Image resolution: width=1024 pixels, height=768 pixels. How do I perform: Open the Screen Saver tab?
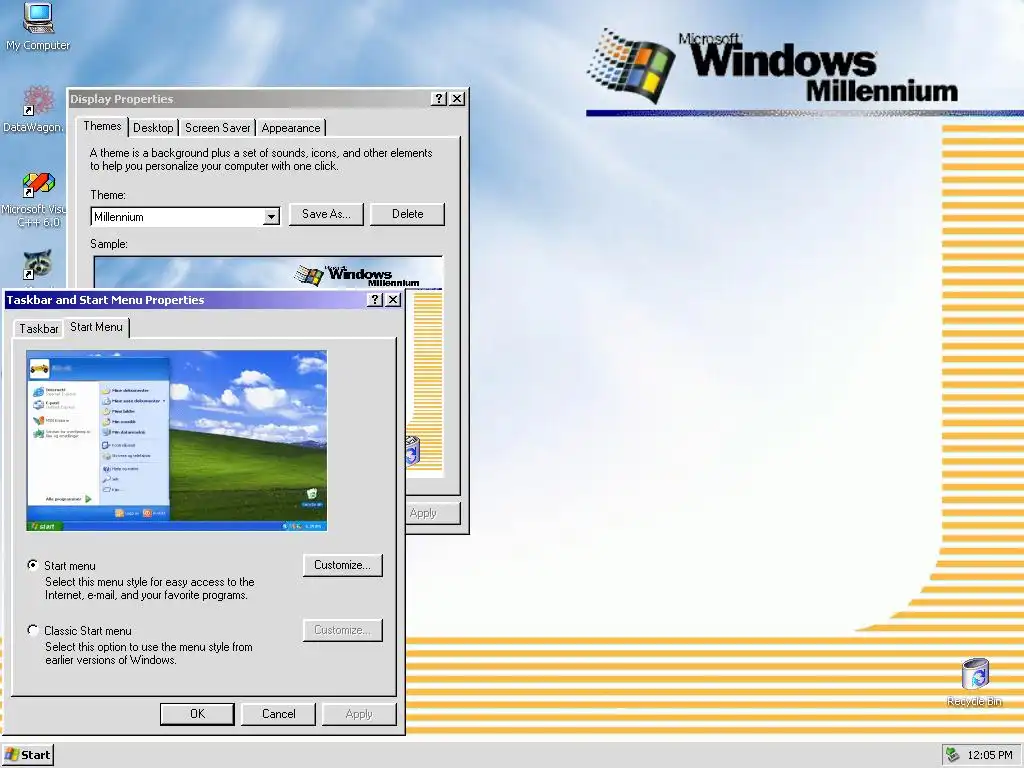pyautogui.click(x=217, y=128)
